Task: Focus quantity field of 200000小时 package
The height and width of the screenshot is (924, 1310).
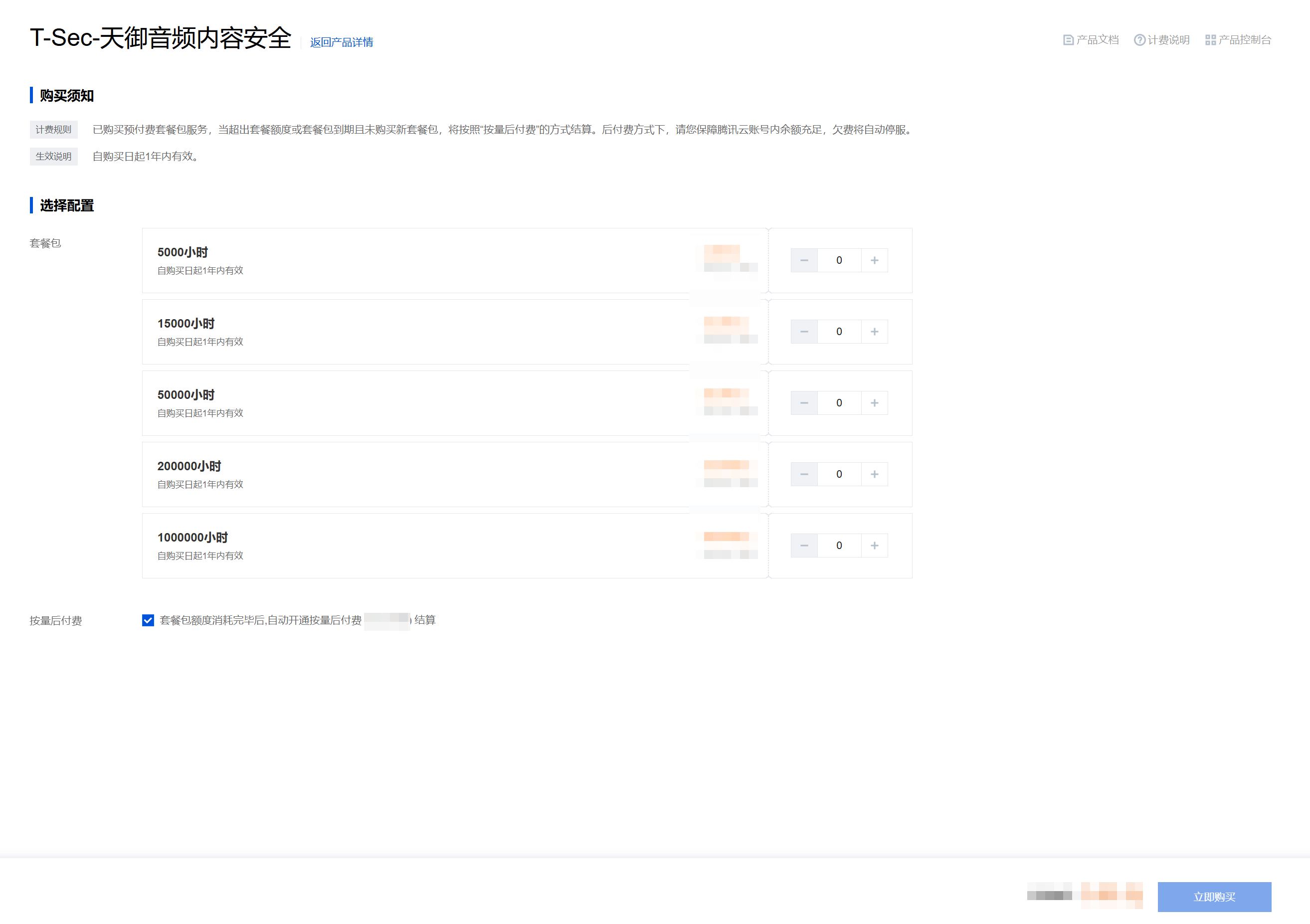Action: pos(839,475)
